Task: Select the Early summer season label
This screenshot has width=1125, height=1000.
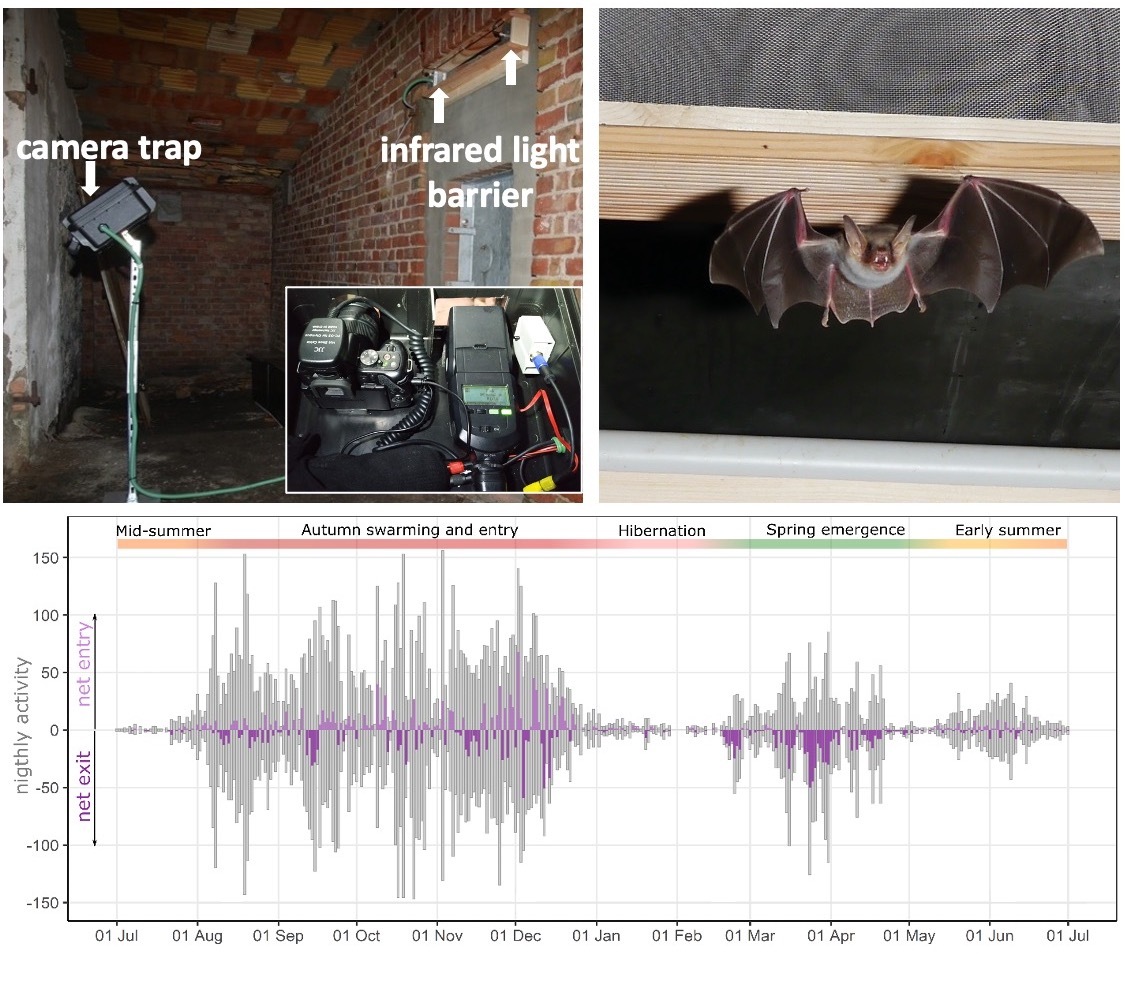Action: [x=1007, y=530]
